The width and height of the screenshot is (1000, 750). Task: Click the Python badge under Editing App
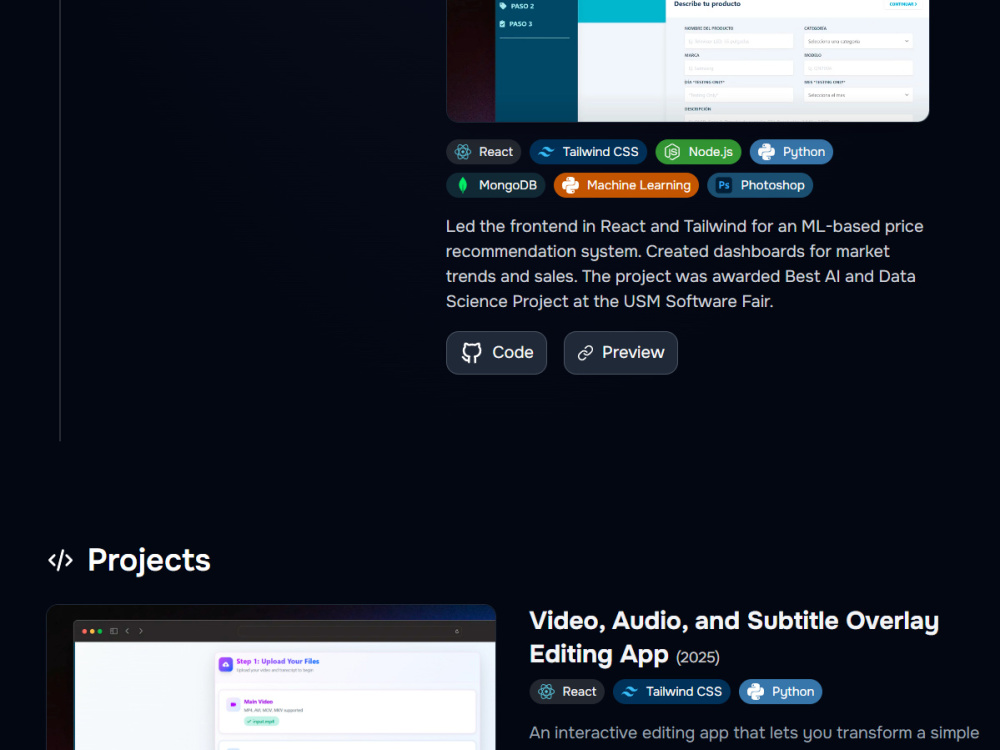point(781,691)
